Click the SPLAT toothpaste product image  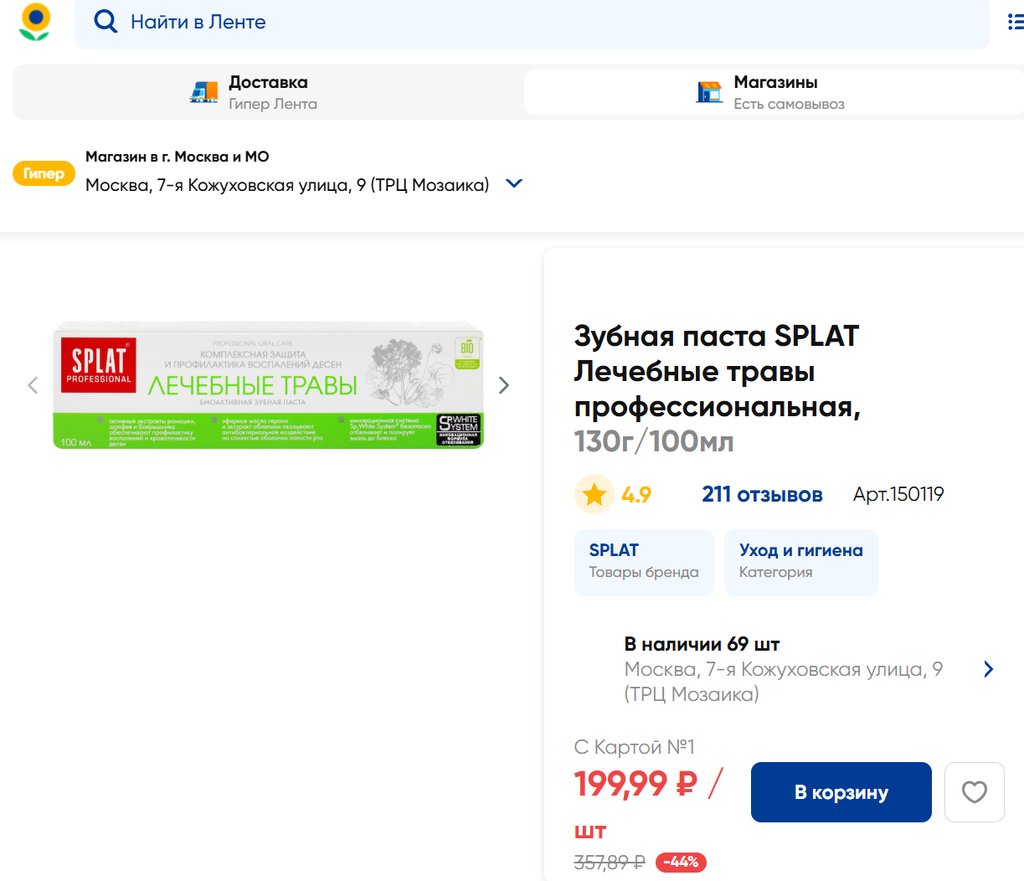268,385
